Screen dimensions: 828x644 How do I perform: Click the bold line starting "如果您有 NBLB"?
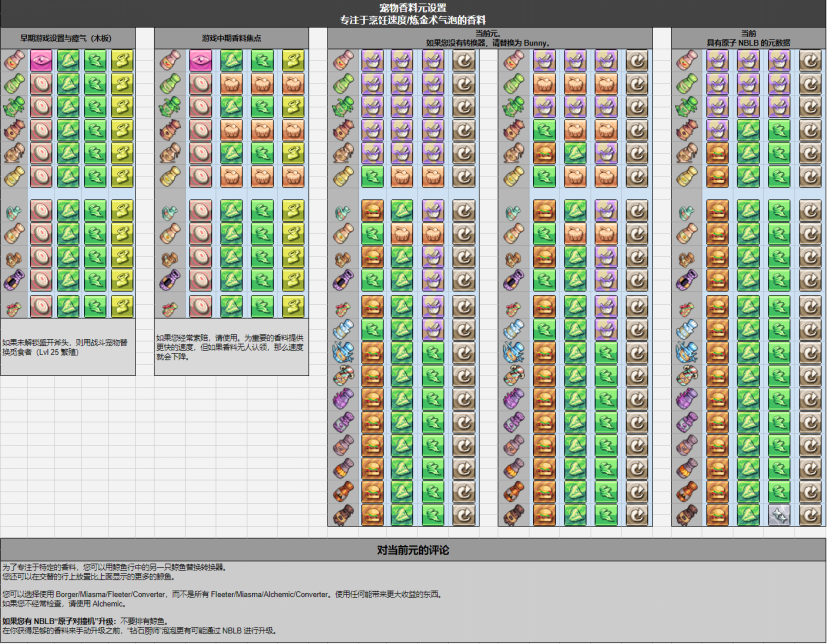86,621
